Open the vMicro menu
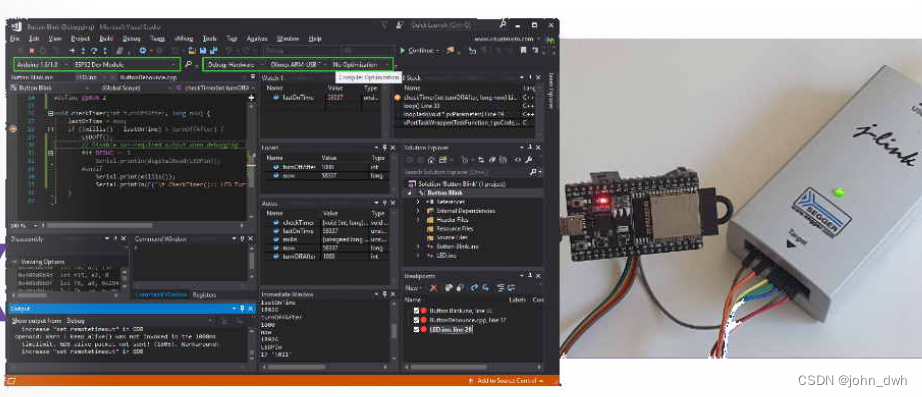The height and width of the screenshot is (397, 922). coord(183,38)
